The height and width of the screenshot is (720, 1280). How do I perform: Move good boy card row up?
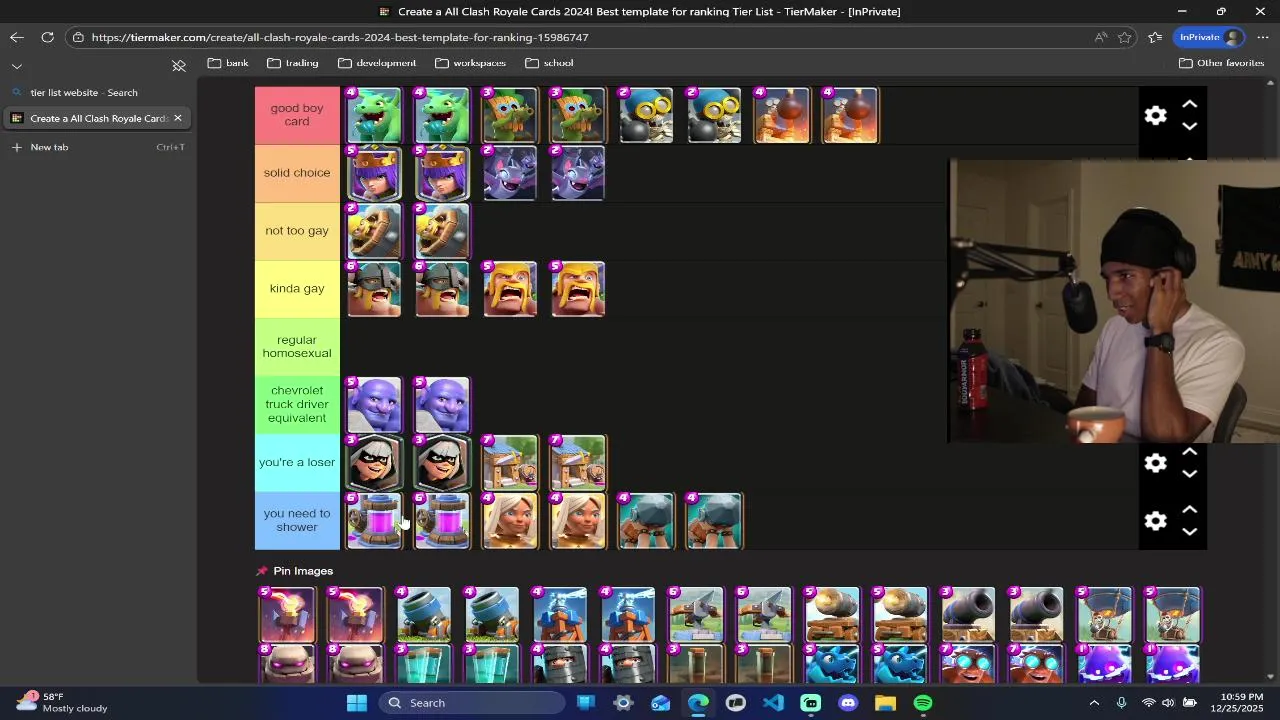tap(1189, 104)
